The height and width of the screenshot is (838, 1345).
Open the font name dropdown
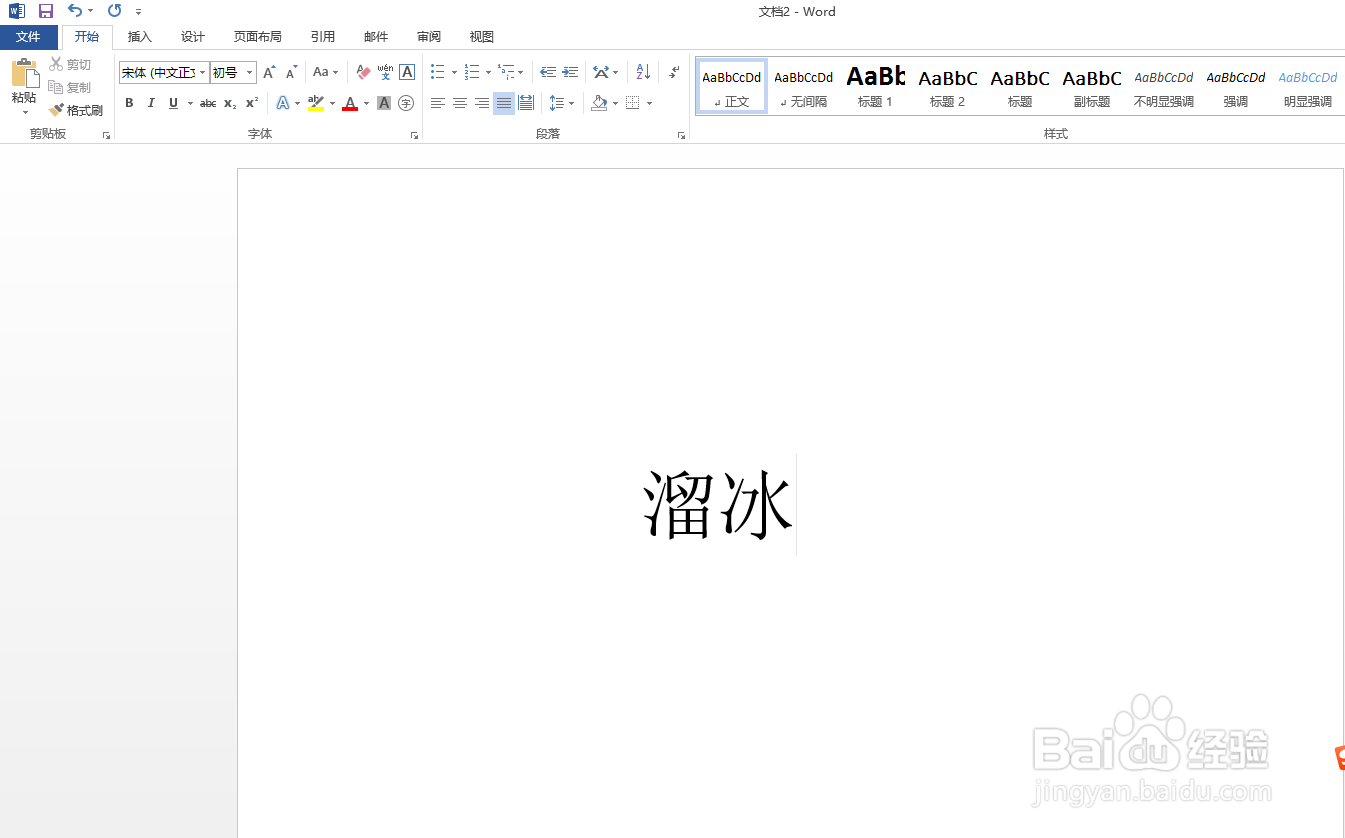(x=202, y=72)
